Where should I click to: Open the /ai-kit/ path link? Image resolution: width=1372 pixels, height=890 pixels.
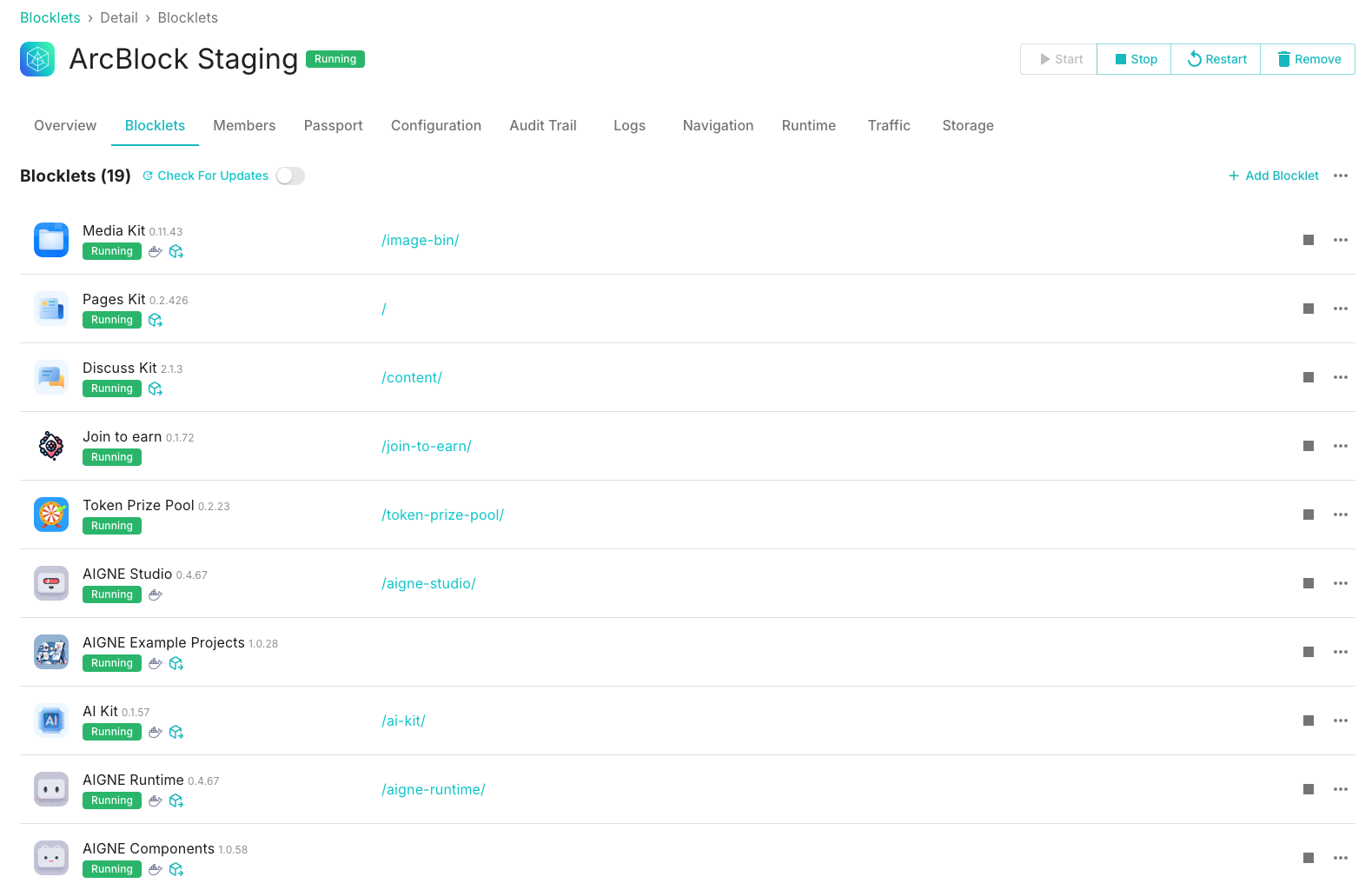pos(403,721)
